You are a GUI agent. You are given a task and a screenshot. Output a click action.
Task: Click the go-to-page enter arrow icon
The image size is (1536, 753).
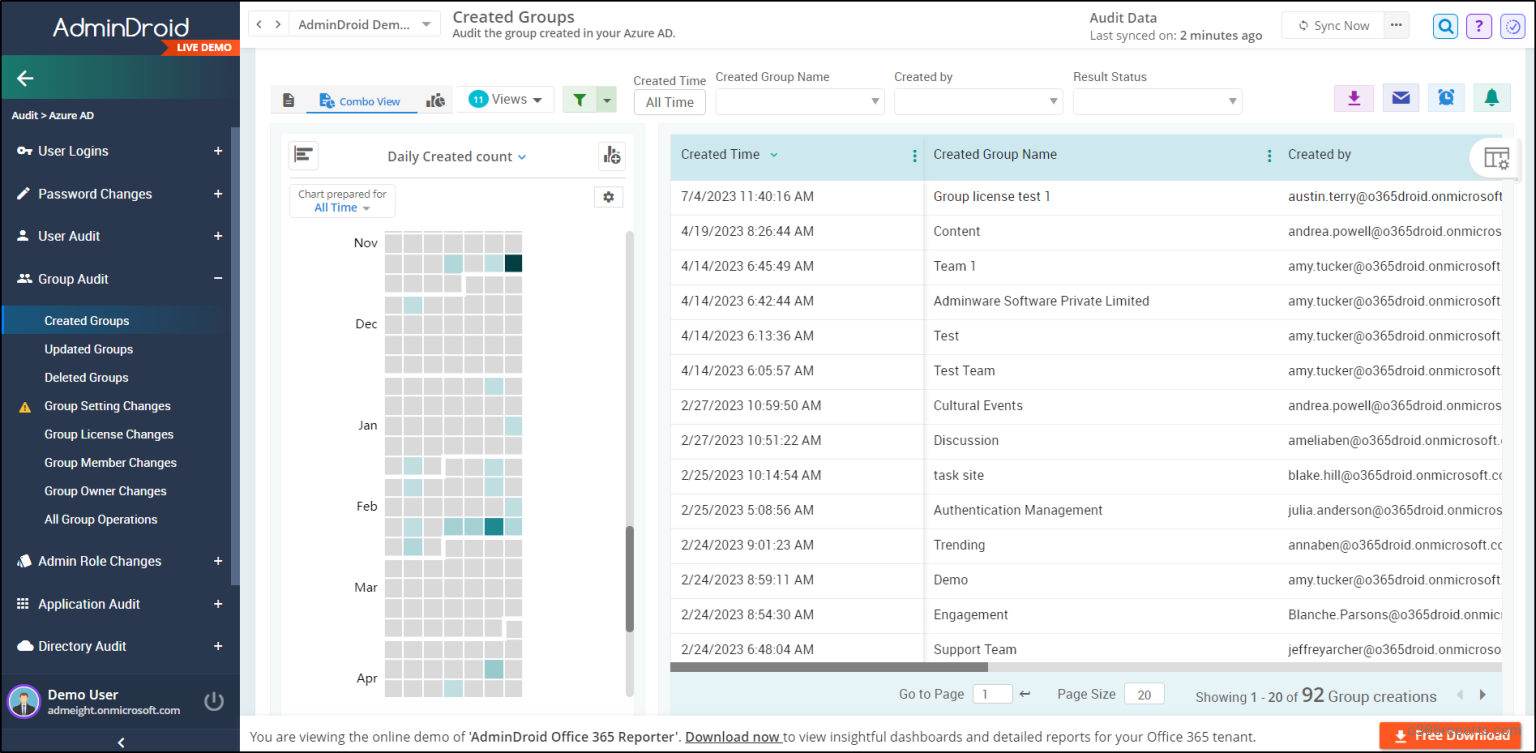[1024, 694]
